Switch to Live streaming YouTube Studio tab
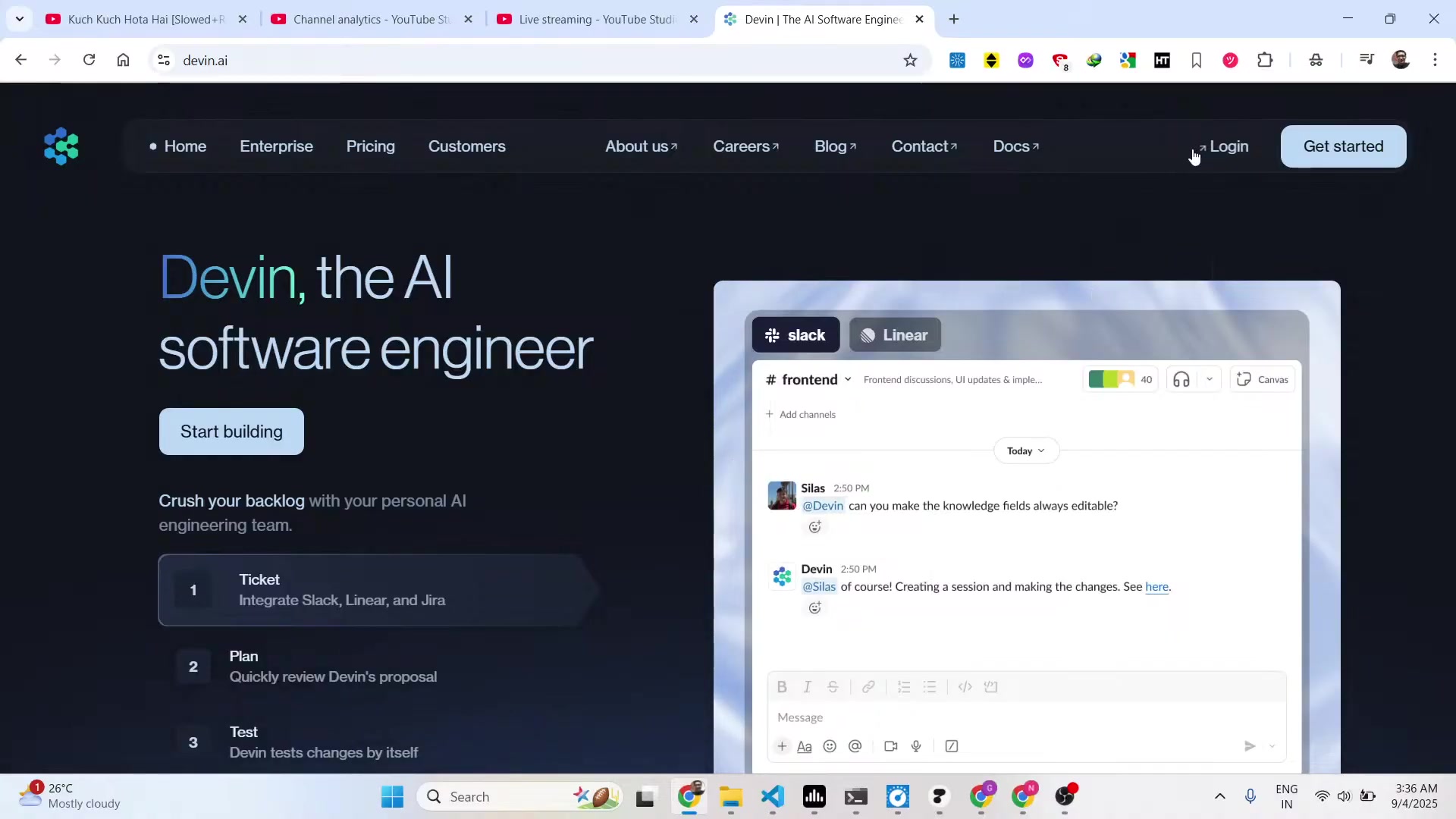This screenshot has height=819, width=1456. click(598, 19)
